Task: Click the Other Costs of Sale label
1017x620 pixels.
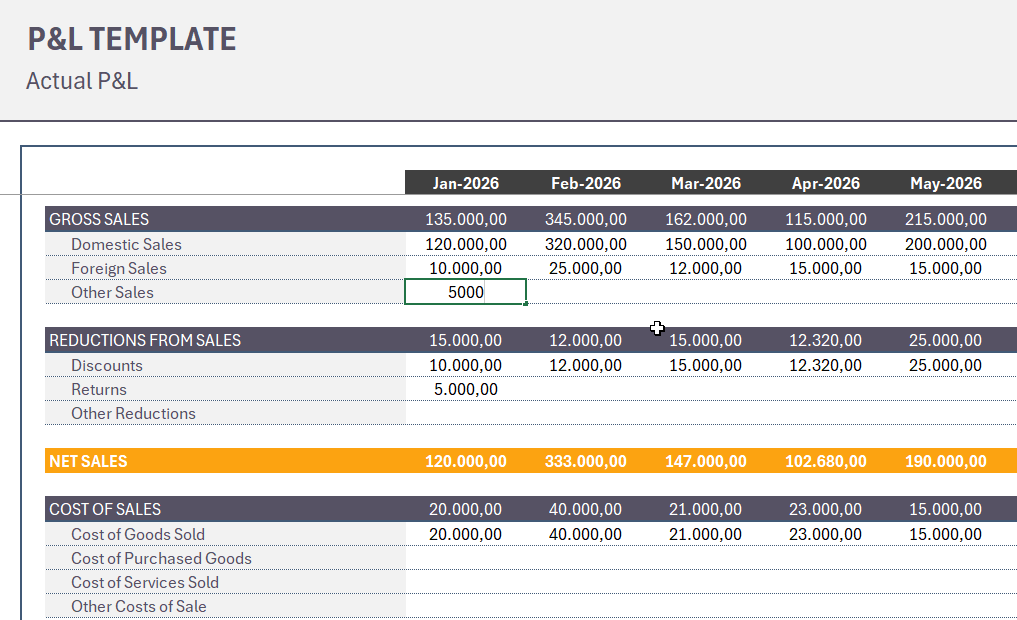Action: coord(139,606)
